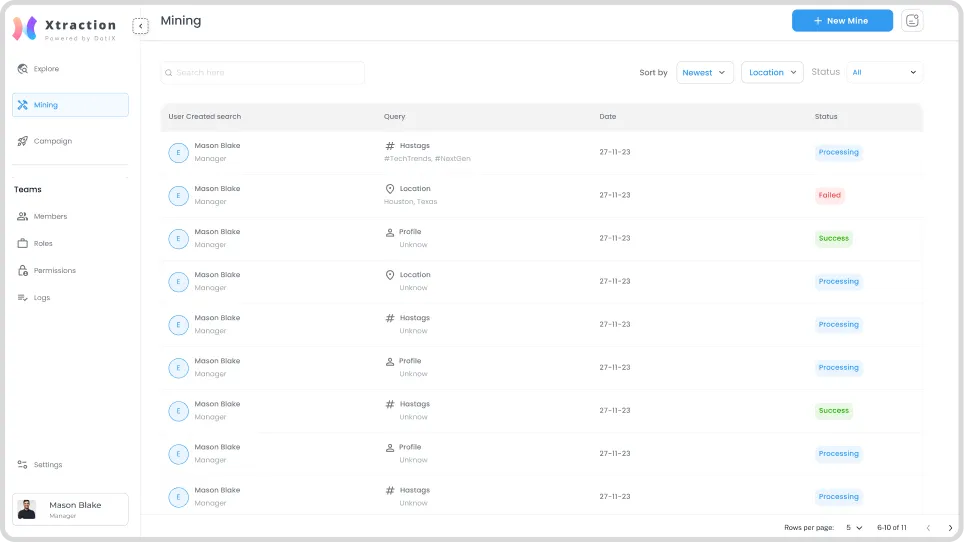Open the Status All dropdown
The image size is (964, 542).
[x=885, y=73]
